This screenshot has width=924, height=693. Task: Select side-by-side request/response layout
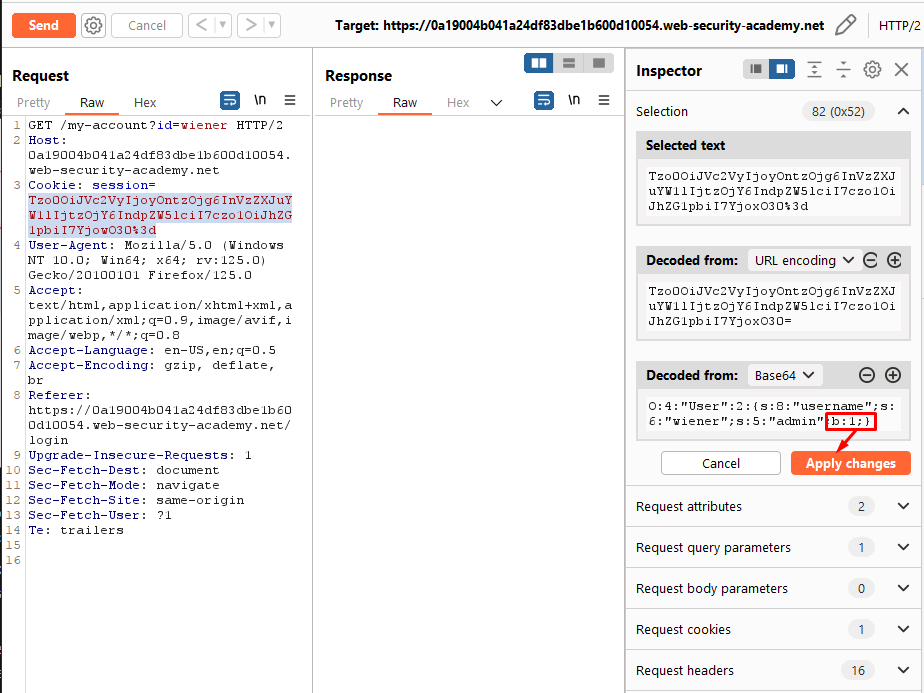click(x=539, y=63)
